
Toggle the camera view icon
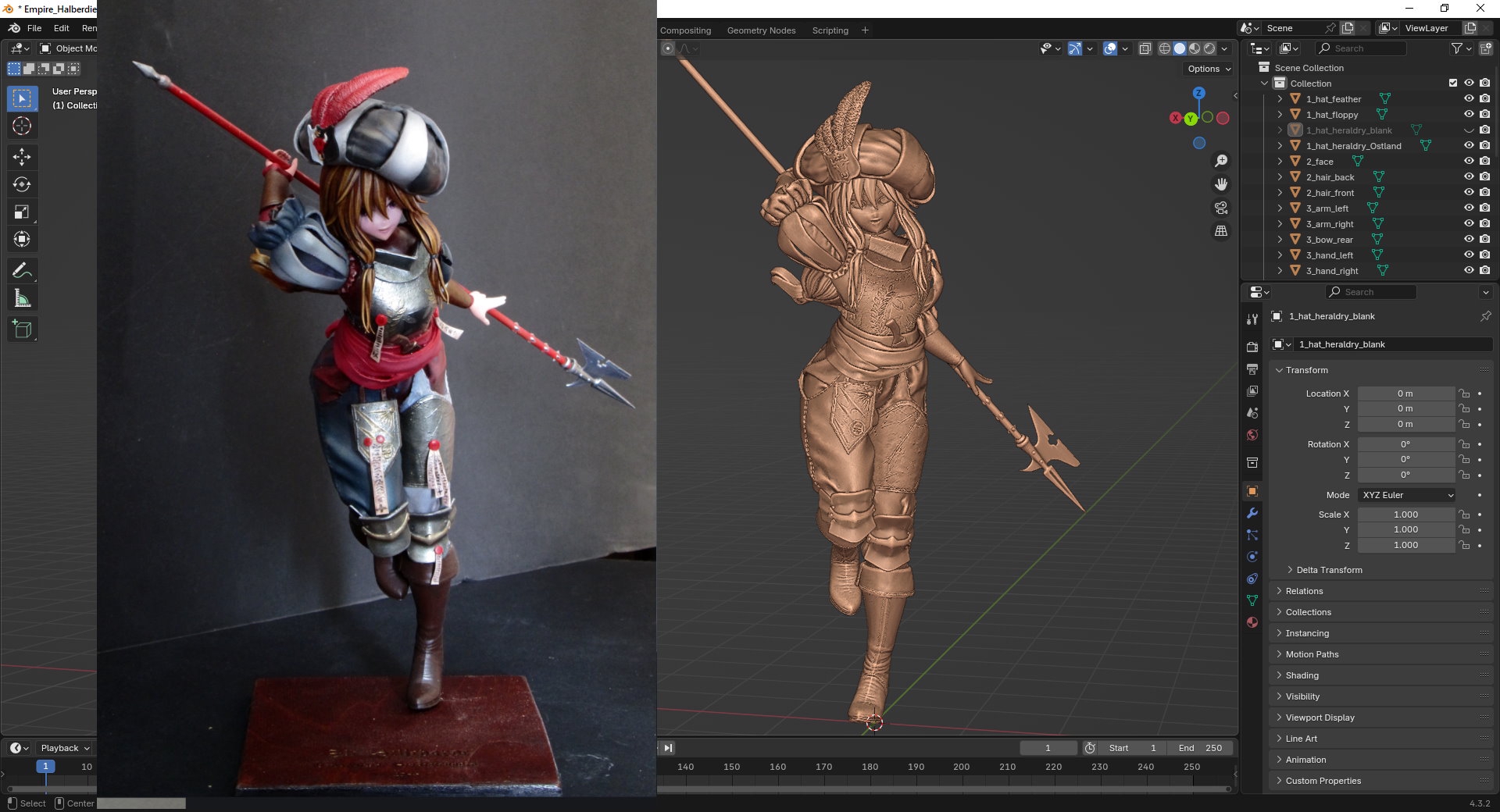tap(1221, 208)
